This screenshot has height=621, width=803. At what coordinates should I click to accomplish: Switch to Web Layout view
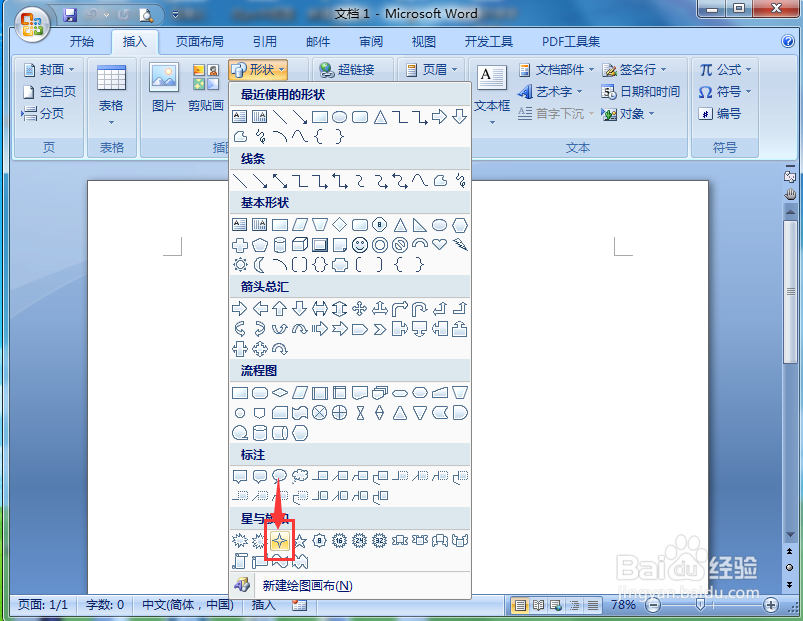(556, 606)
